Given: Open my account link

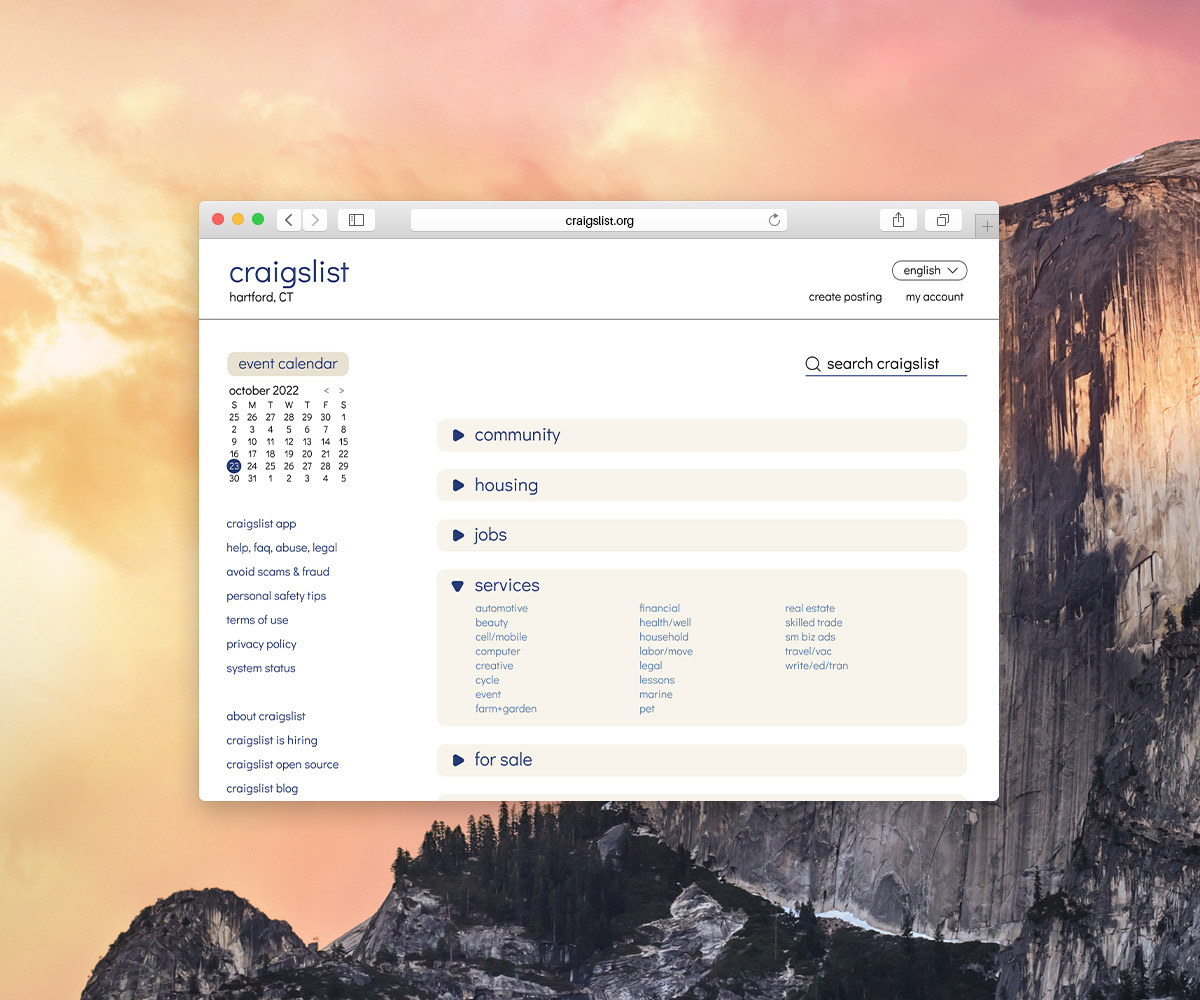Looking at the screenshot, I should click(x=935, y=297).
